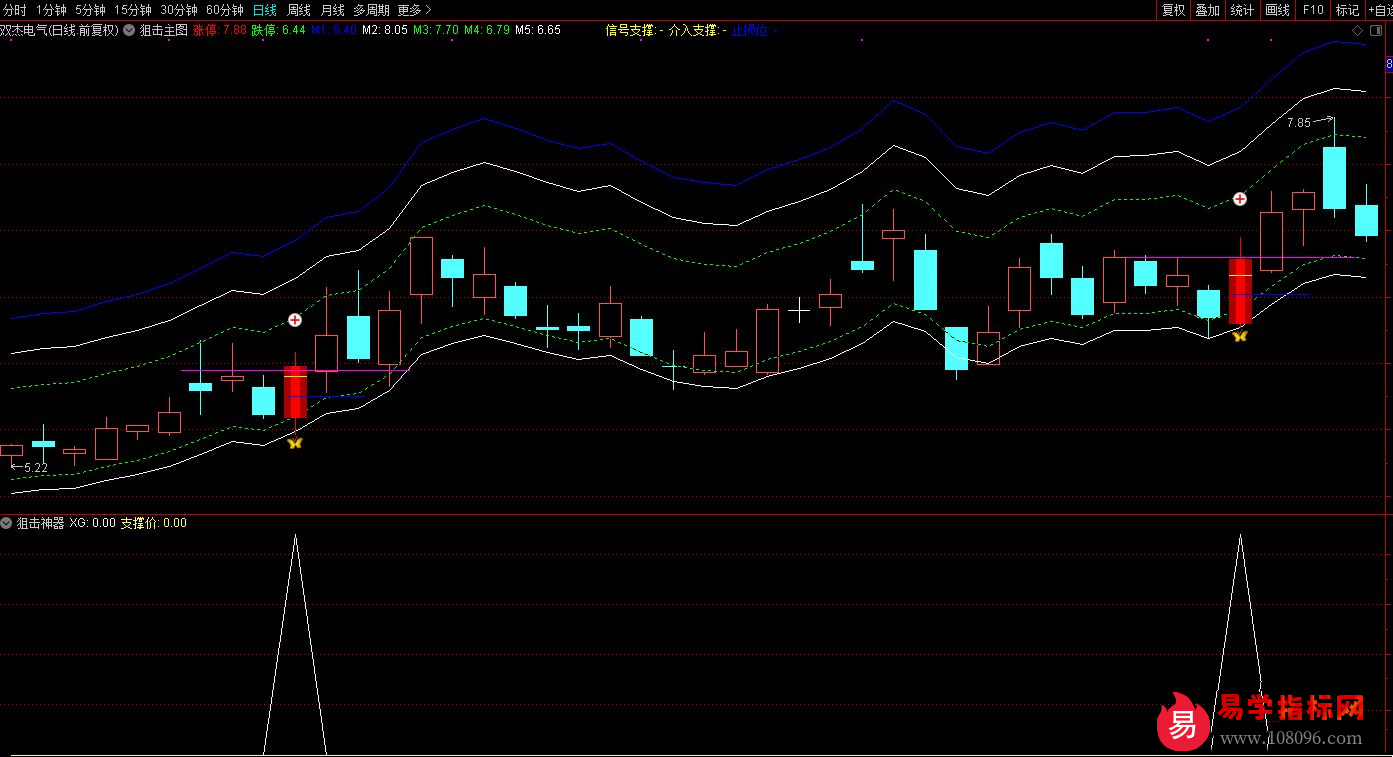Click the M1 indicator value
This screenshot has height=757, width=1393.
tap(334, 30)
